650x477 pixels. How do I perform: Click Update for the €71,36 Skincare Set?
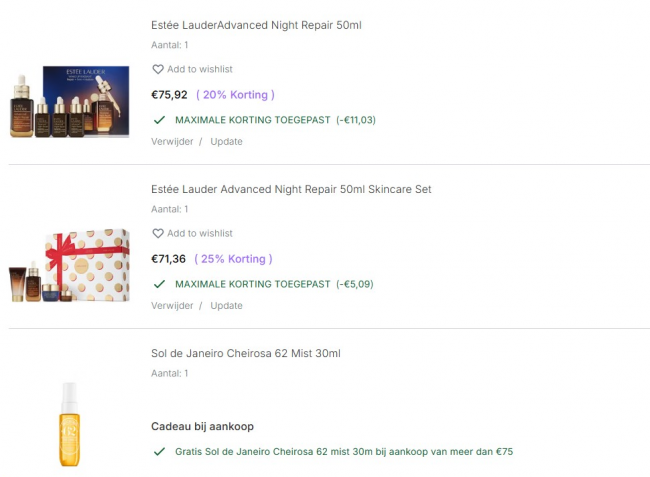(226, 306)
